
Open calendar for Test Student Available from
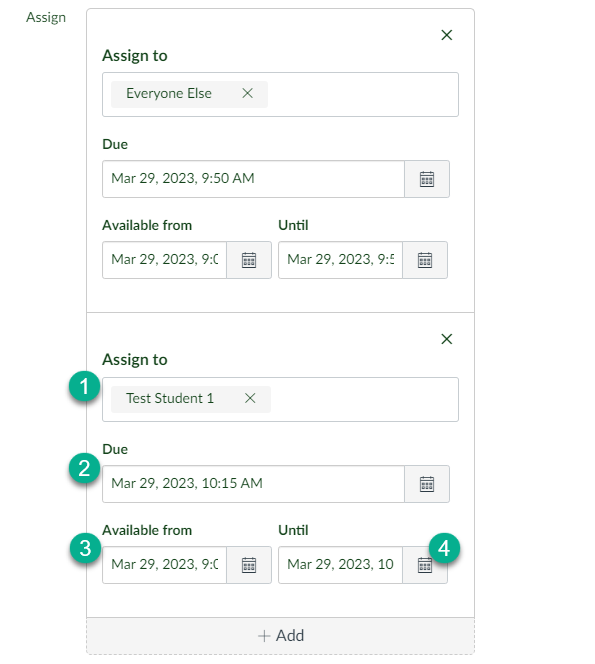[249, 565]
